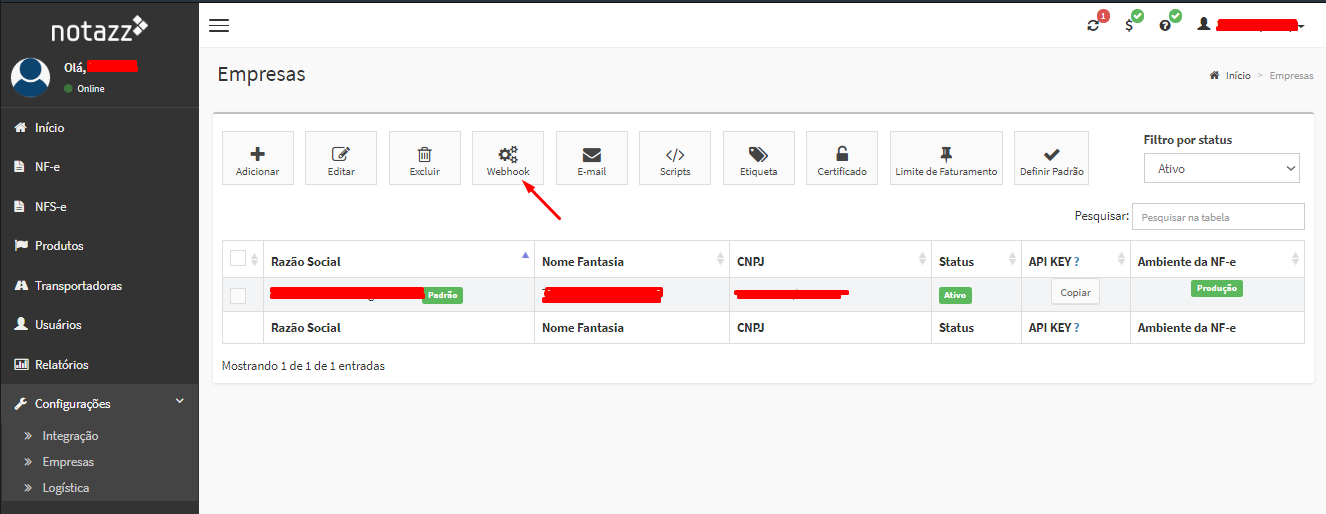This screenshot has width=1326, height=514.
Task: Open Empresas submenu item
Action: pos(68,462)
